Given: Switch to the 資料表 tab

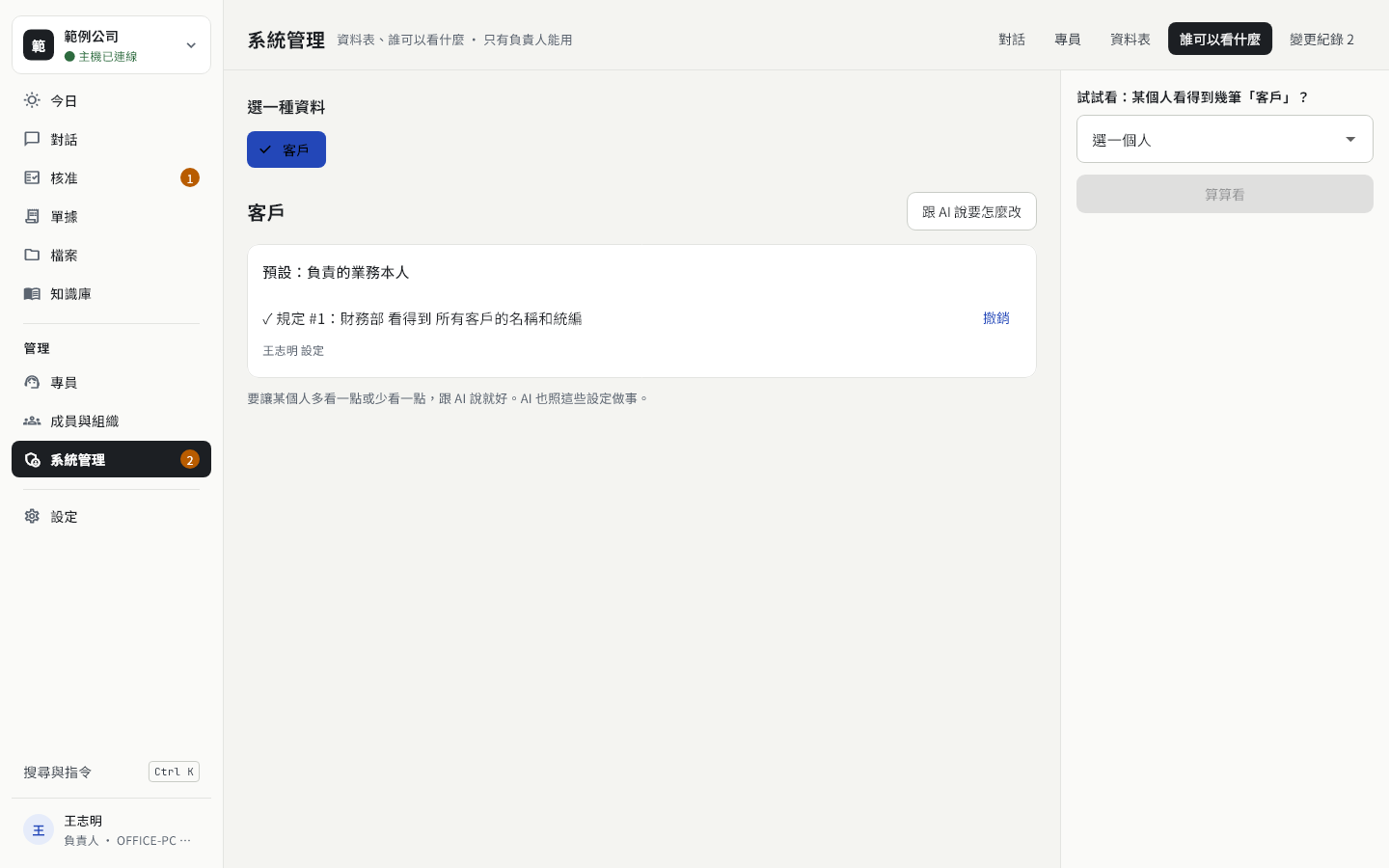Looking at the screenshot, I should coord(1130,40).
